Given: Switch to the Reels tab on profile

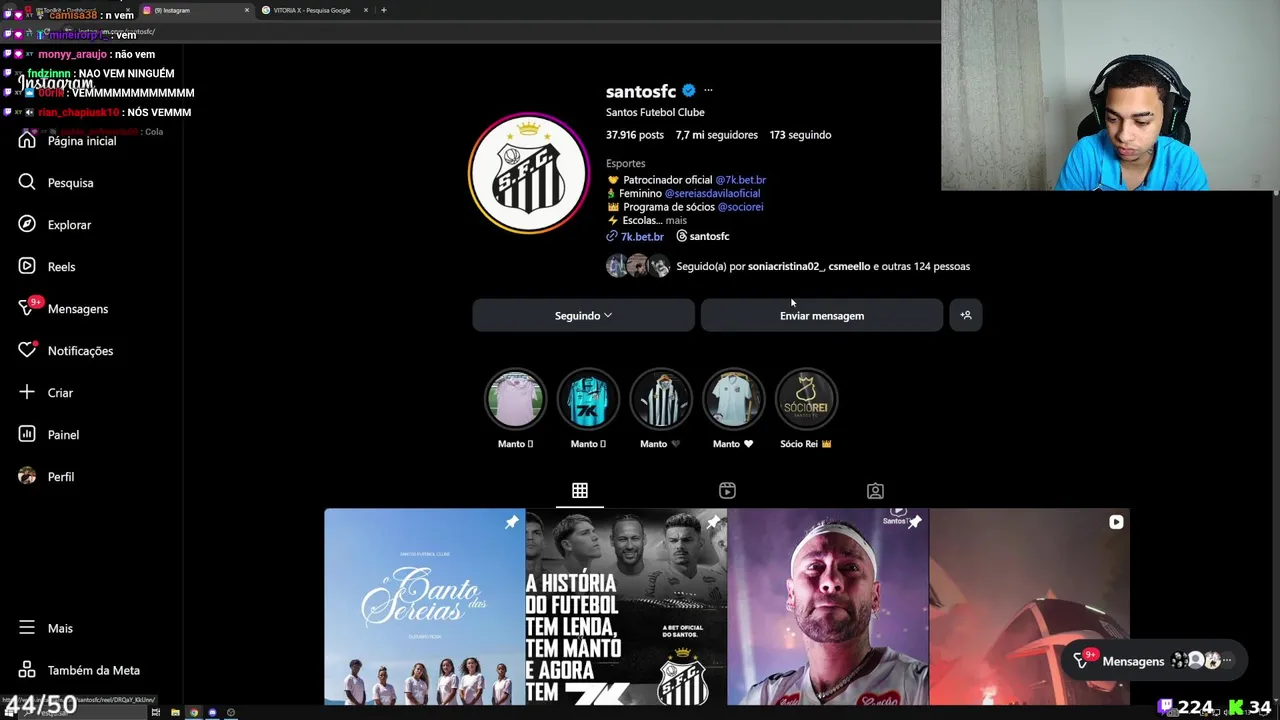Looking at the screenshot, I should [x=727, y=491].
